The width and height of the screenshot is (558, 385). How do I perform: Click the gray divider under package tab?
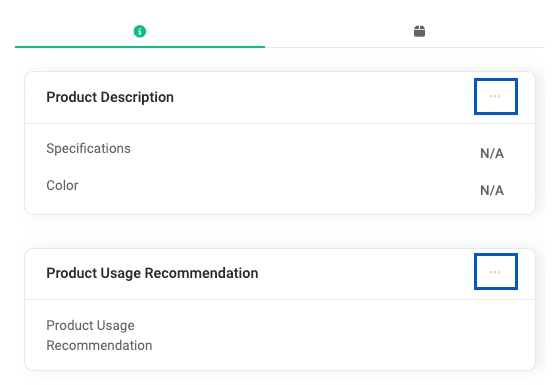(x=405, y=47)
